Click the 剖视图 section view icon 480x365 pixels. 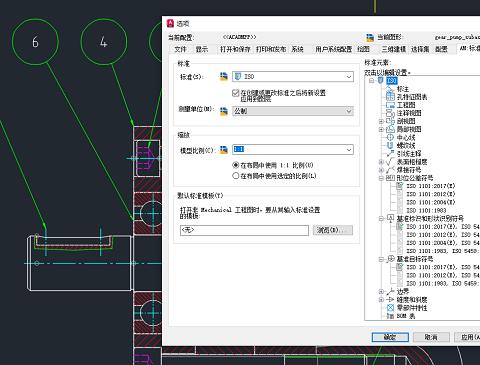tap(390, 121)
